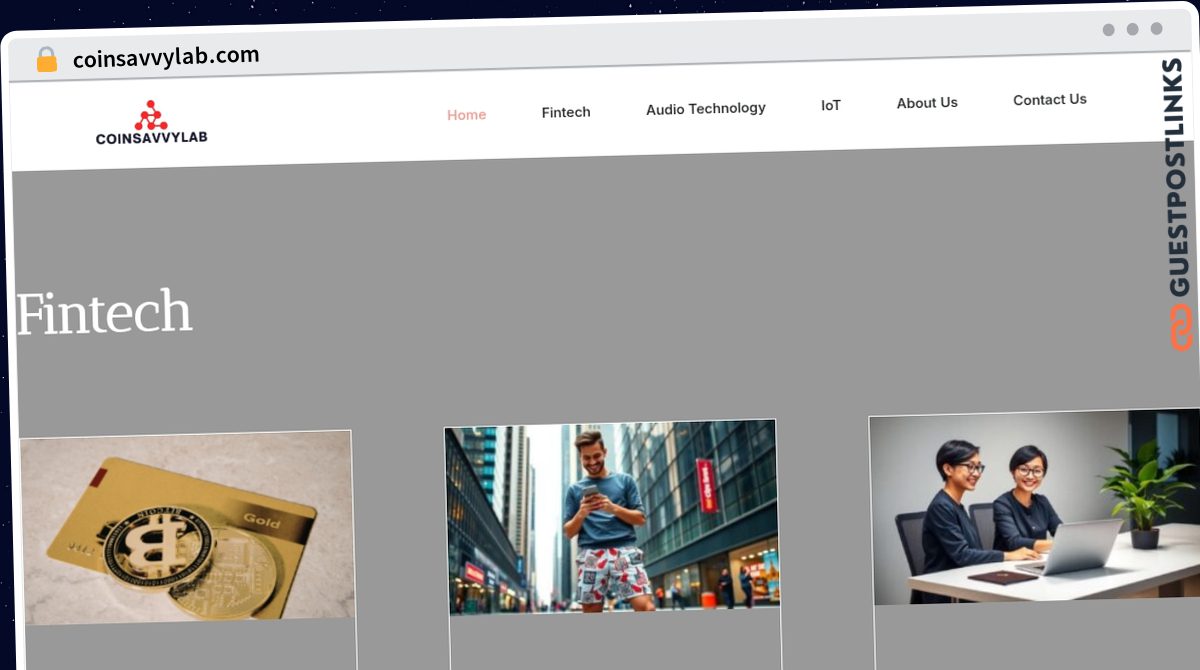Click the padlock icon beside the URL
The image size is (1200, 670).
(x=47, y=60)
